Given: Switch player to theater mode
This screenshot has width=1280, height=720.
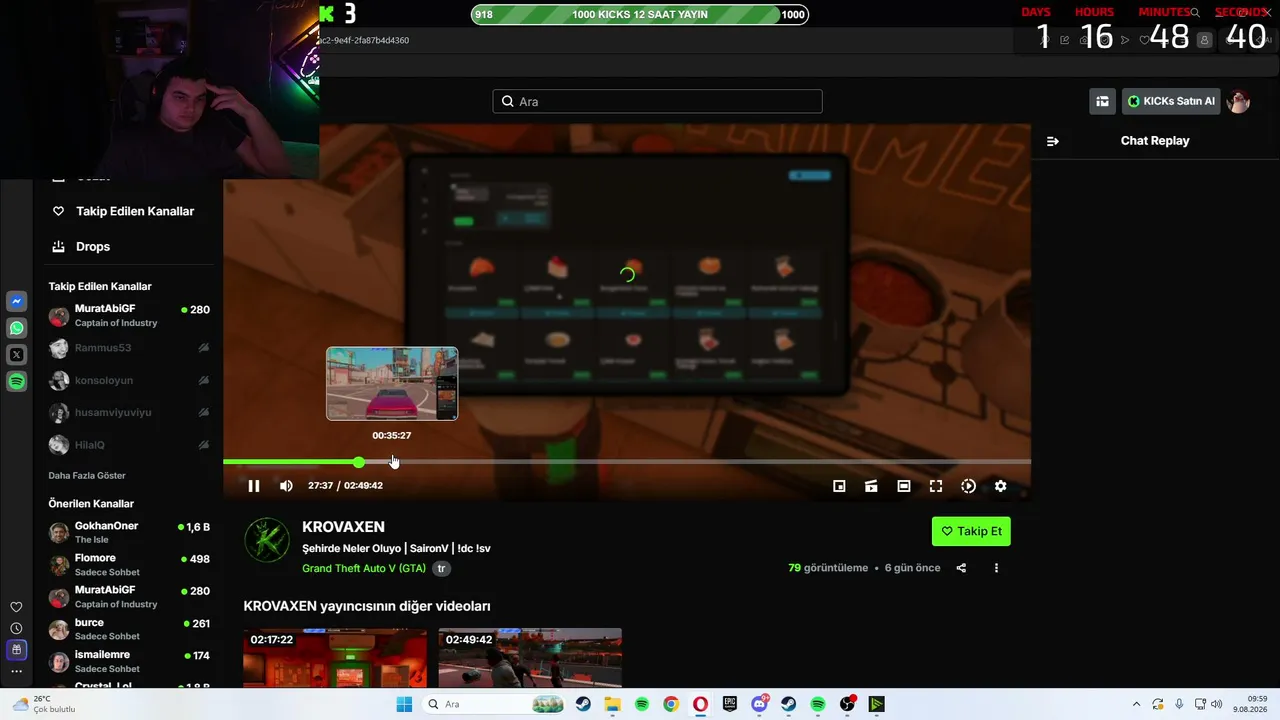Looking at the screenshot, I should click(904, 486).
